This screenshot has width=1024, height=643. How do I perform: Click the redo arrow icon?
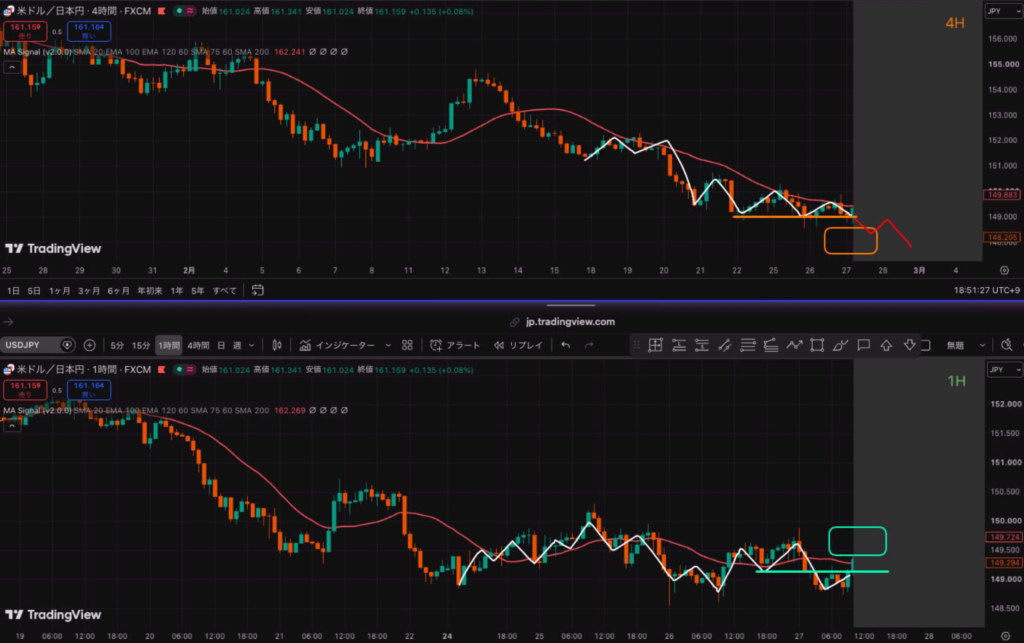pyautogui.click(x=589, y=345)
